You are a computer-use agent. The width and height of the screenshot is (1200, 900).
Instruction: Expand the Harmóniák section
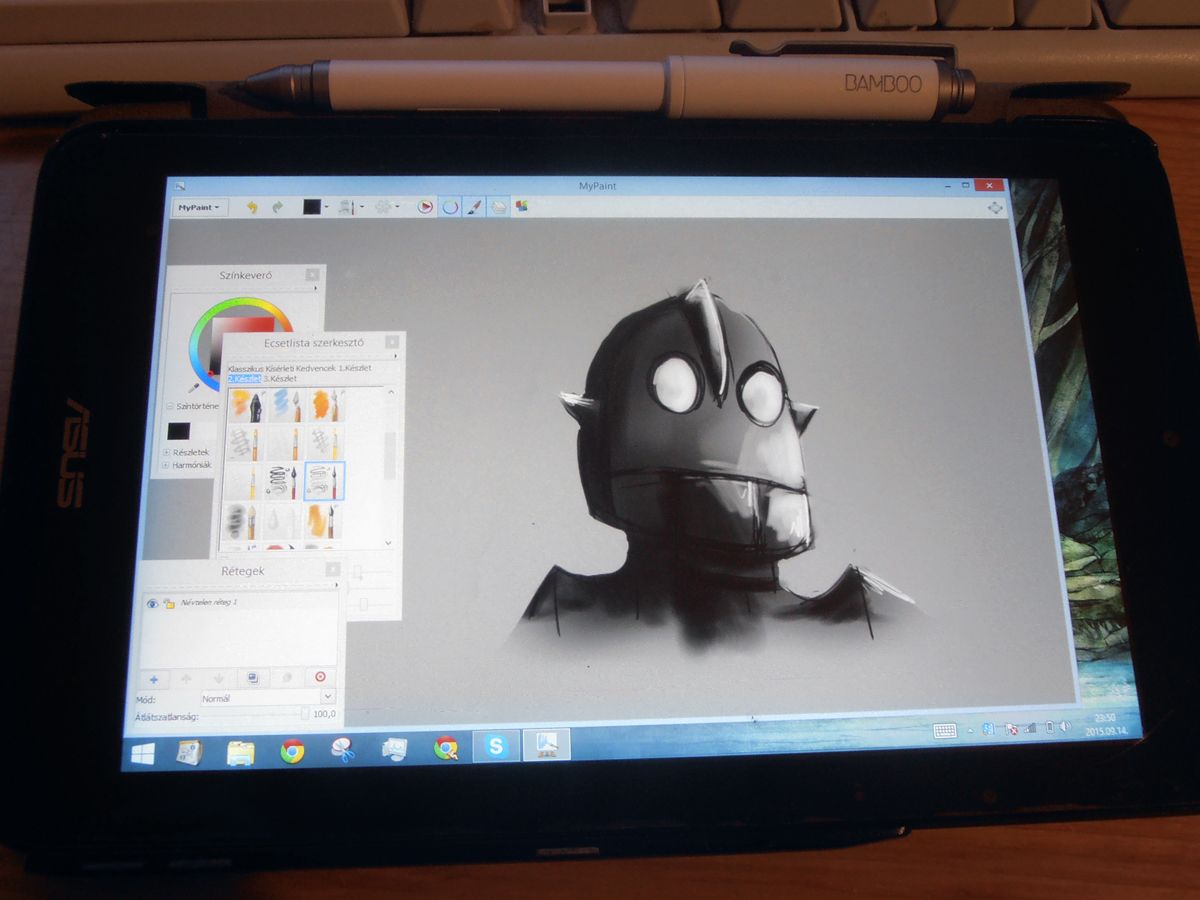click(x=165, y=465)
